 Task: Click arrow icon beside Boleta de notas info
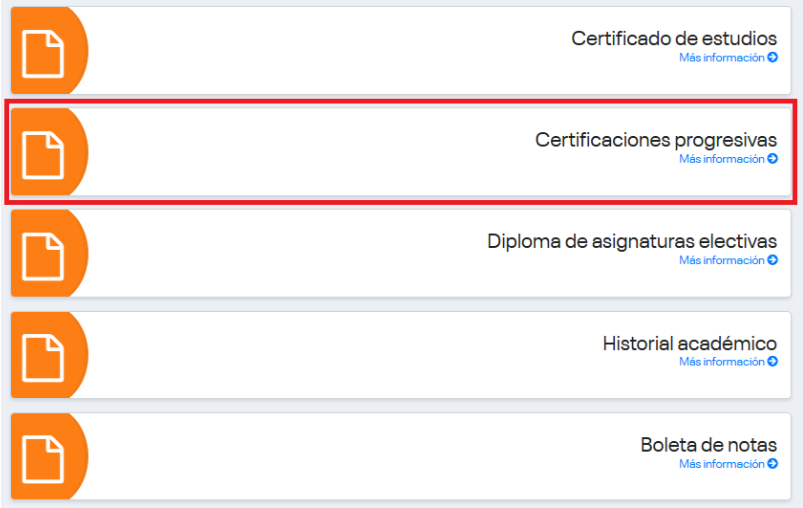click(x=773, y=464)
